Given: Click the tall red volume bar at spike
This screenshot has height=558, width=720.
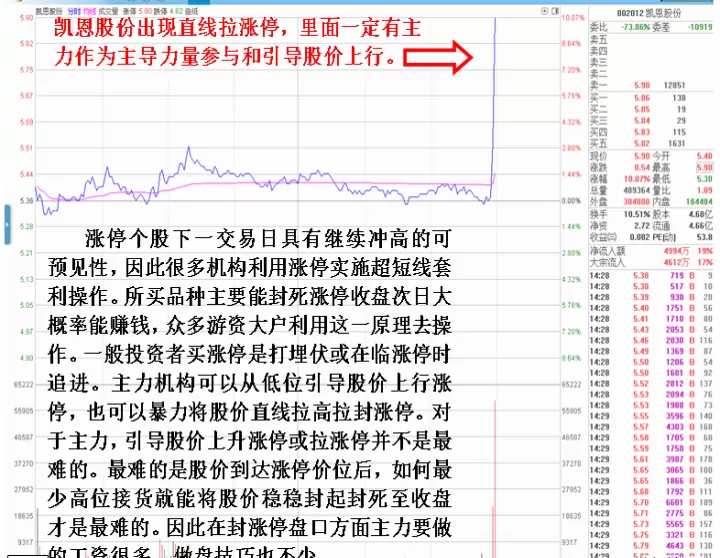Looking at the screenshot, I should pos(495,479).
